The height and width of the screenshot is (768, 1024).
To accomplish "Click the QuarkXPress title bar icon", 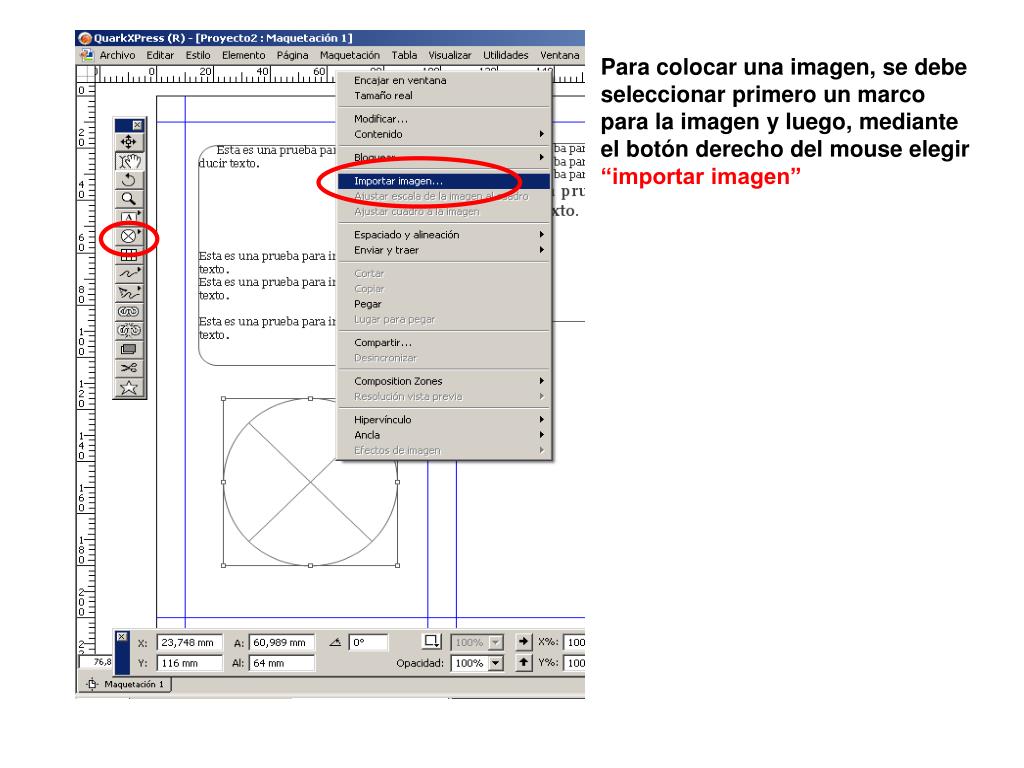I will [85, 38].
